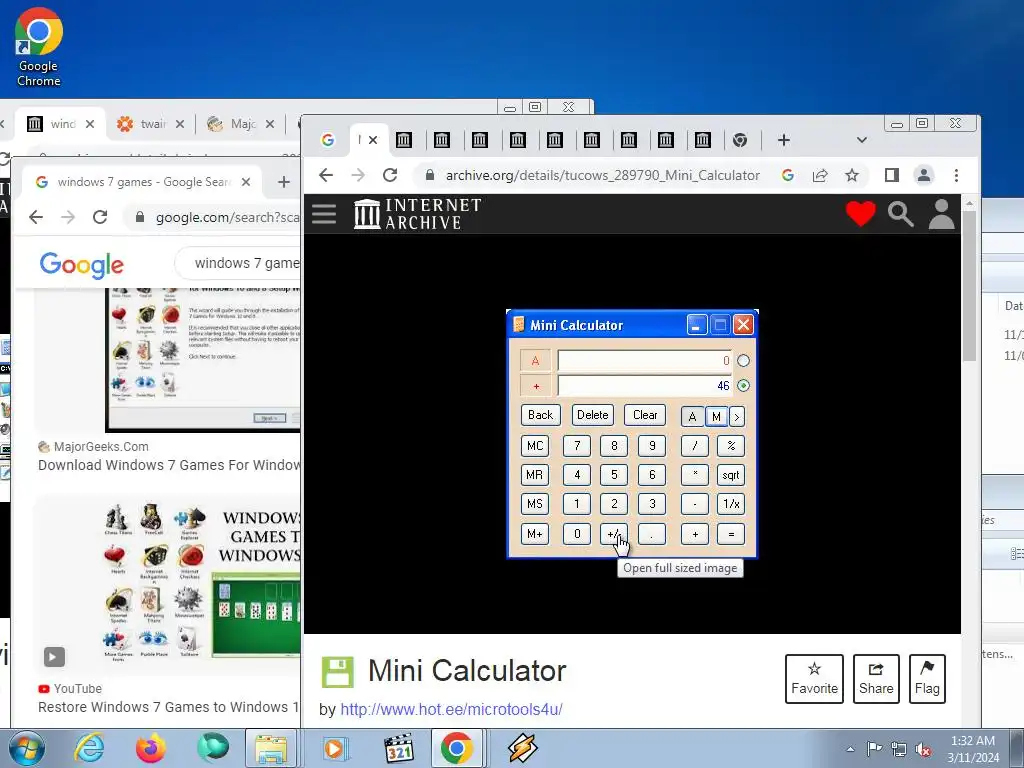Click the calculator Delete button
This screenshot has height=768, width=1024.
592,415
